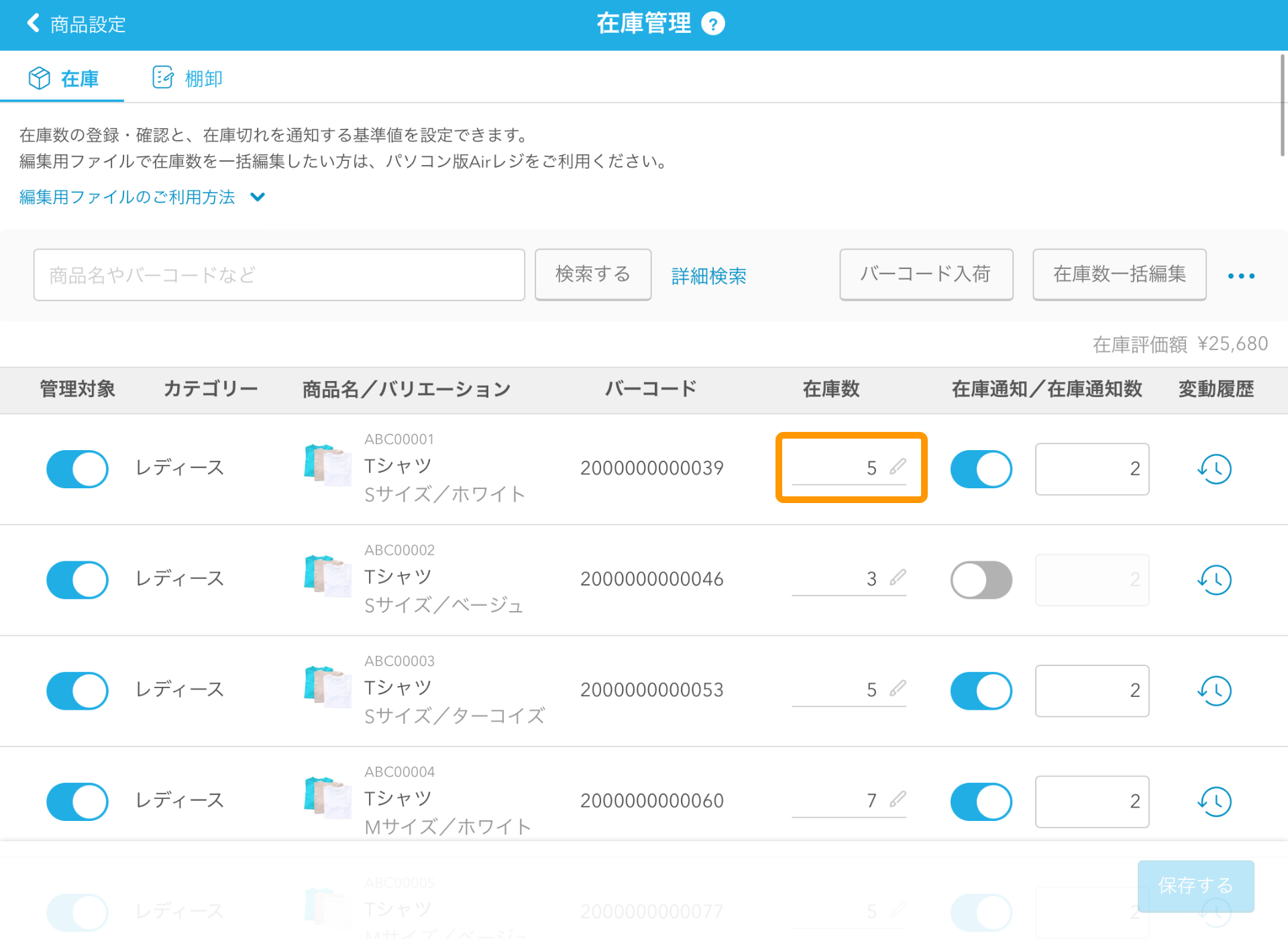The height and width of the screenshot is (939, 1288).
Task: Open the change history icon for ABC00002
Action: point(1215,579)
